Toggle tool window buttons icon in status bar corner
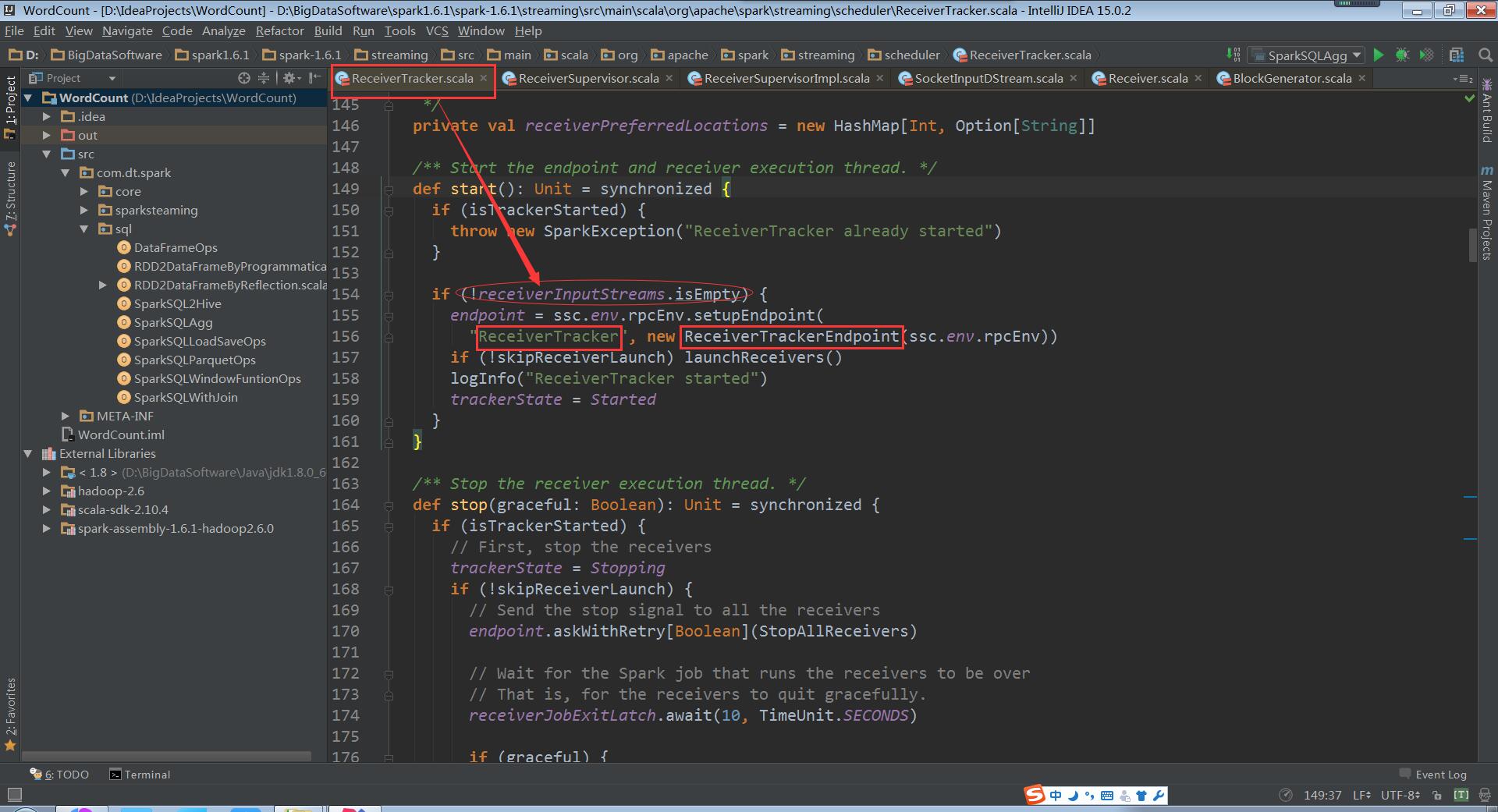 14,796
